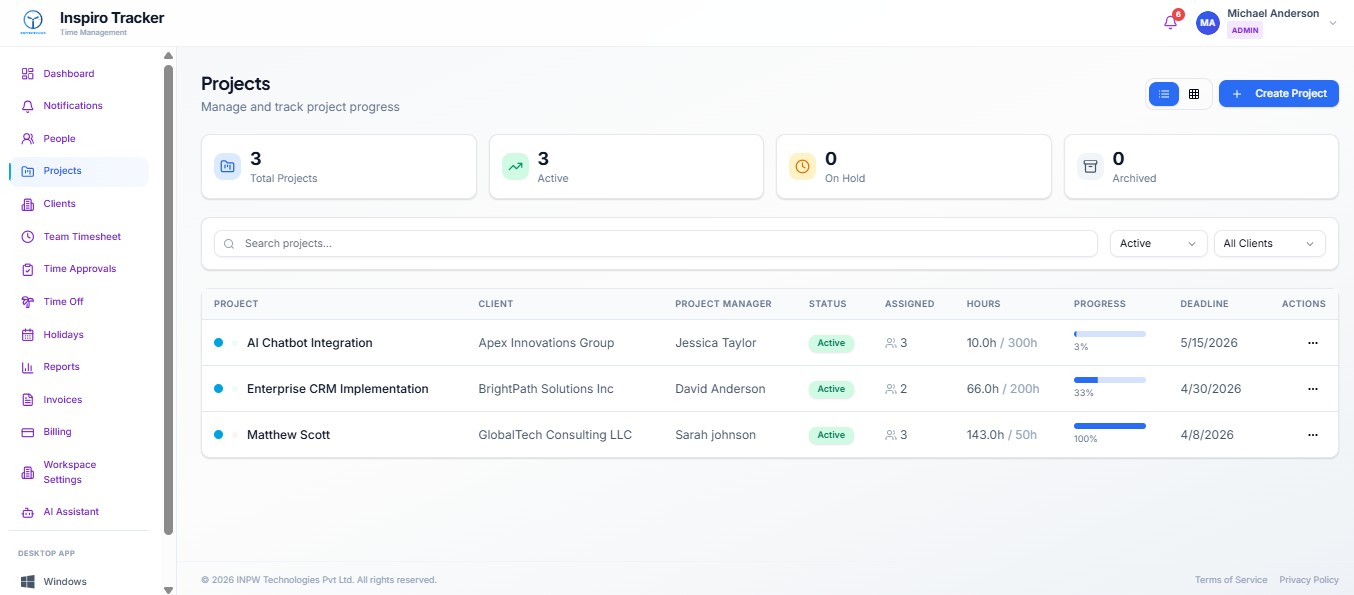Expand the Michael Anderson profile menu
This screenshot has height=595, width=1354.
[1332, 23]
